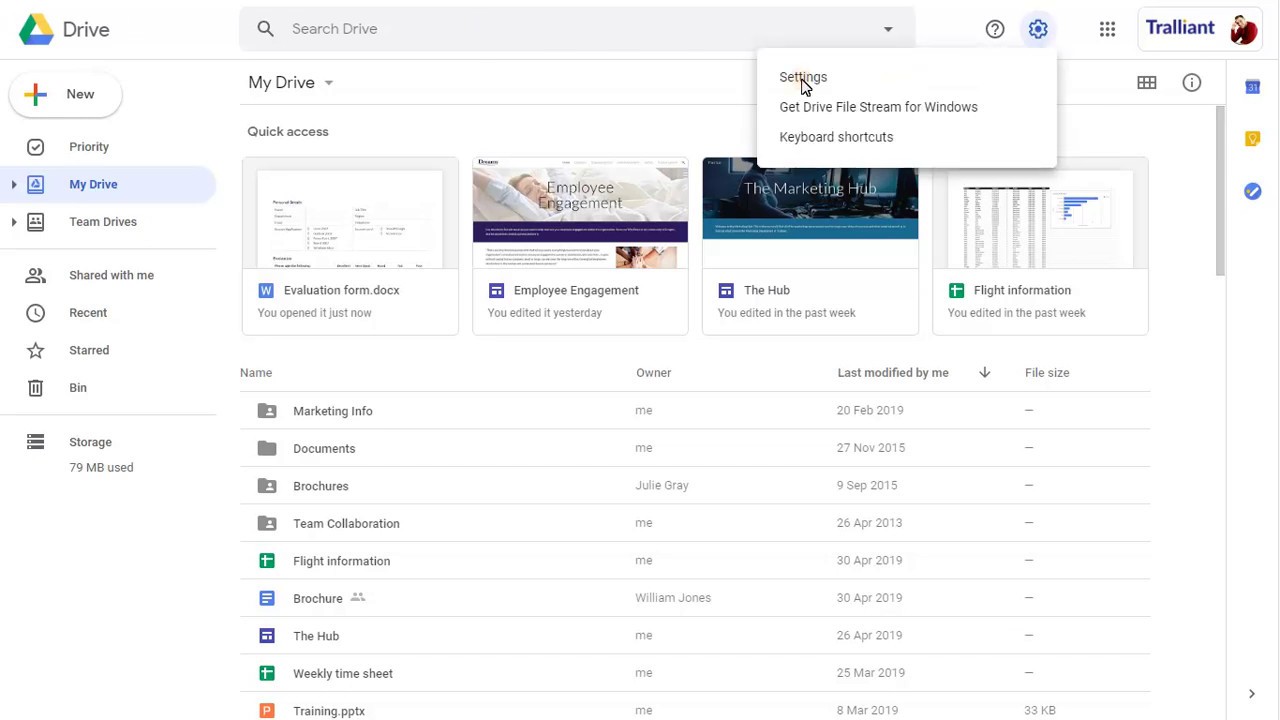
Task: Click the Storage icon in sidebar
Action: tap(35, 442)
